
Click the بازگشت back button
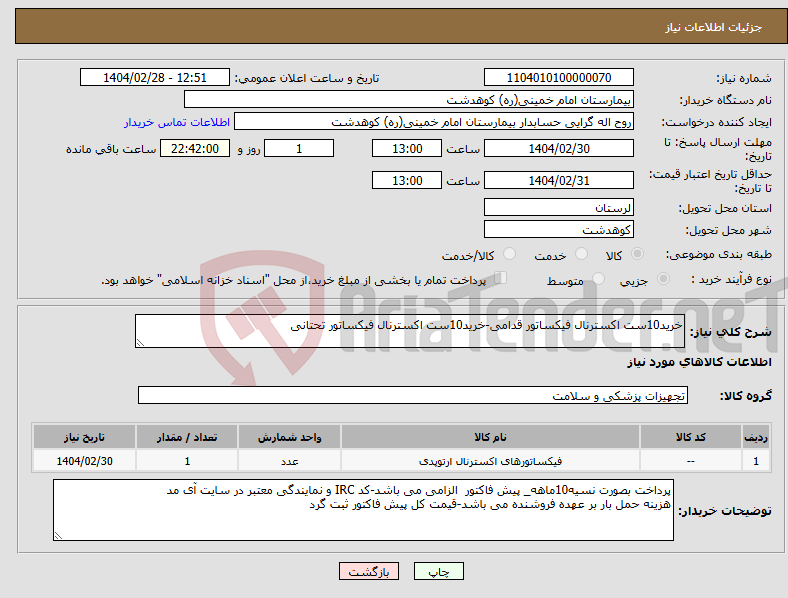369,571
